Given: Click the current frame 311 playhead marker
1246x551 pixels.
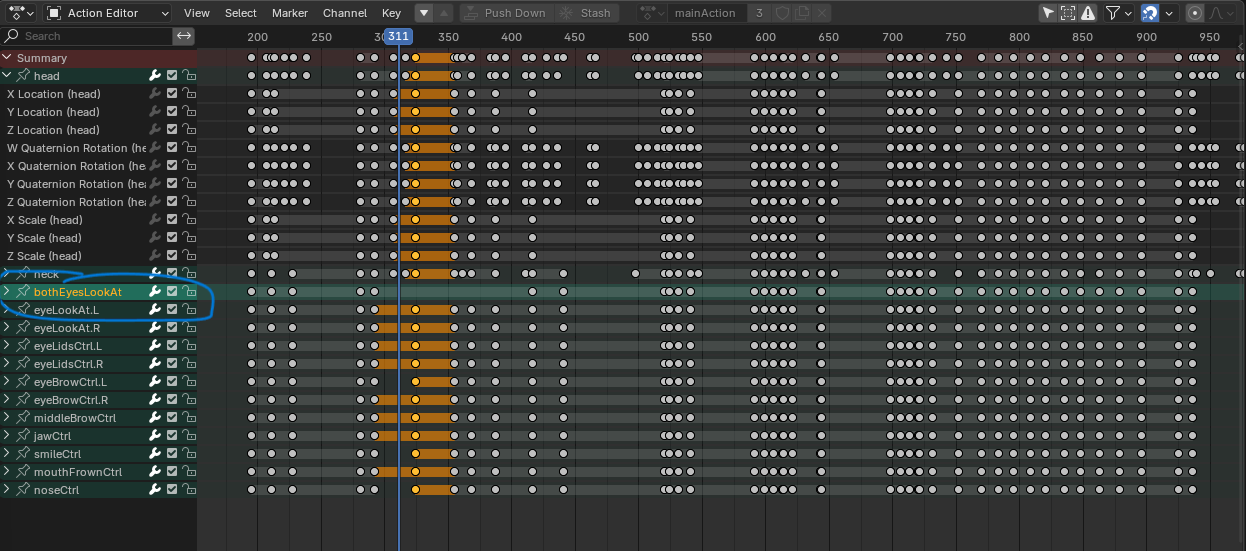Looking at the screenshot, I should click(398, 36).
